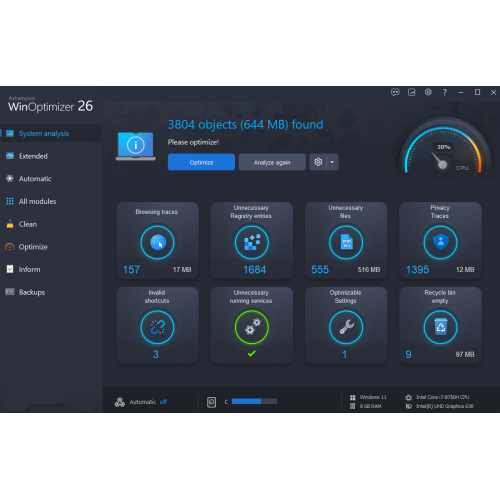500x500 pixels.
Task: Click the Privacy Traces shield icon
Action: coord(440,242)
